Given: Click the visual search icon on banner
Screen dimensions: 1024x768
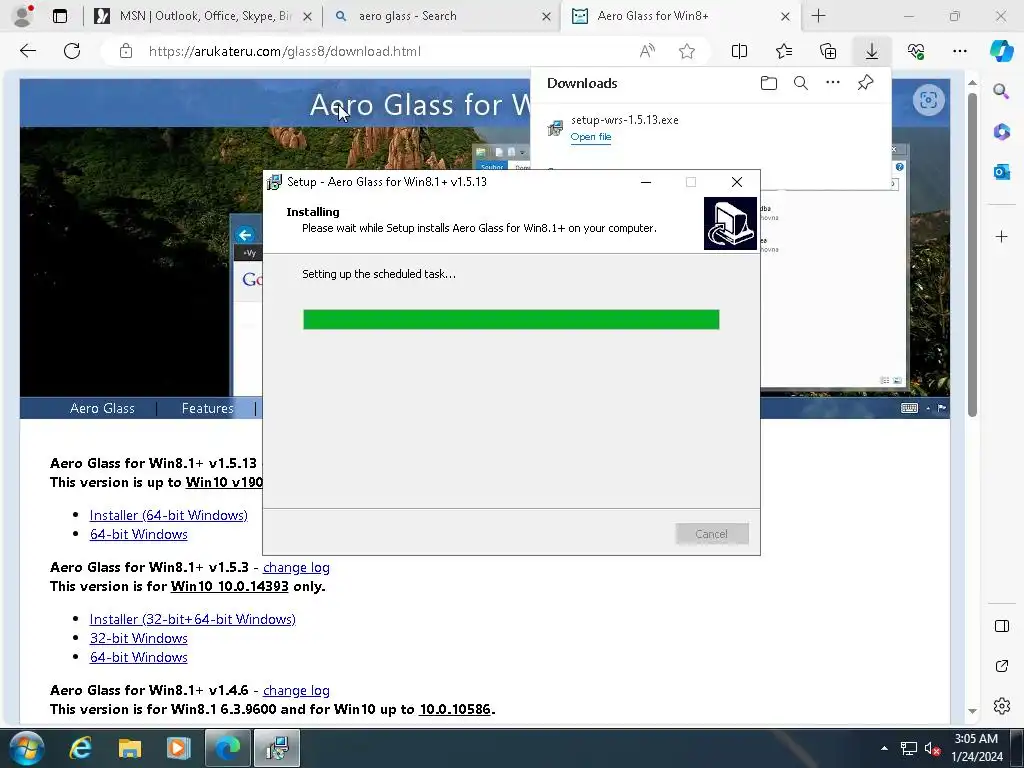Looking at the screenshot, I should pos(928,100).
